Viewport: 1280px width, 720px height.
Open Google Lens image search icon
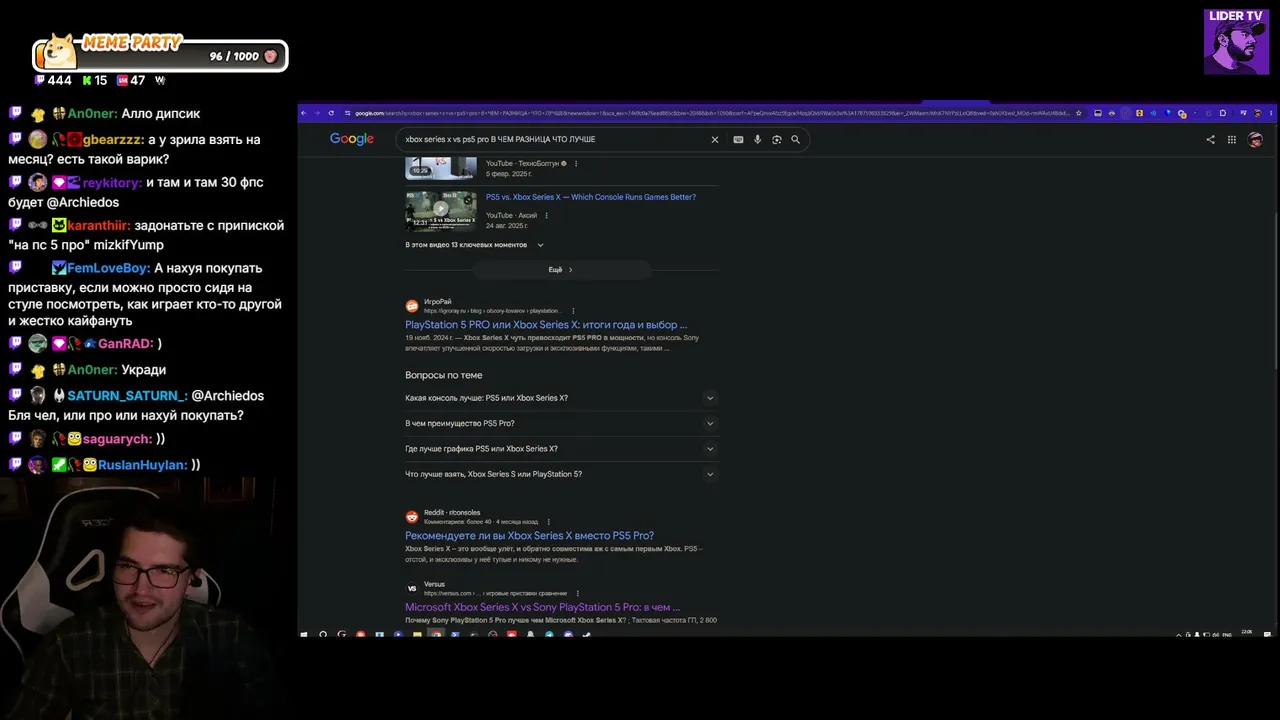(x=776, y=140)
